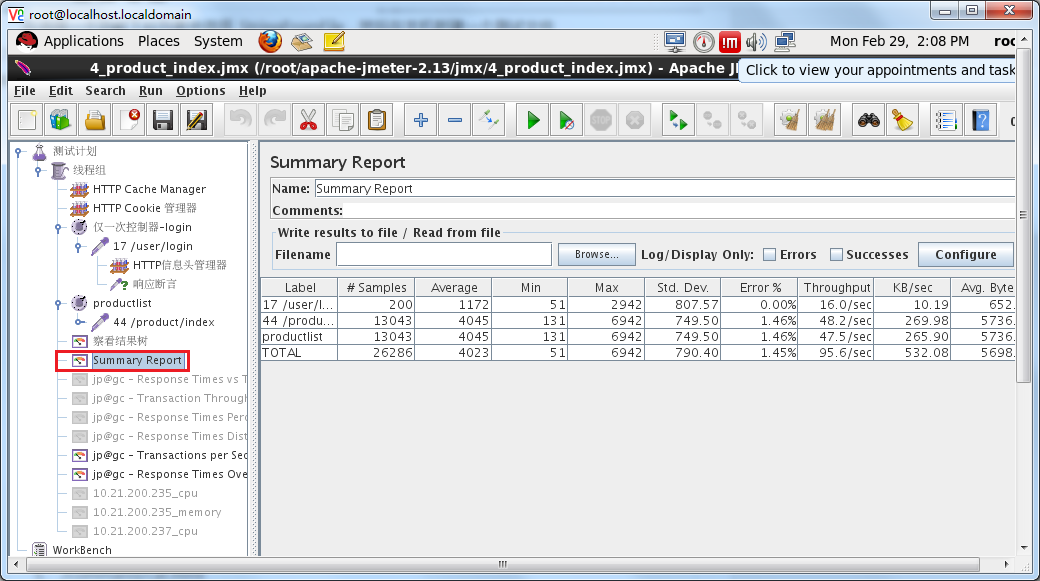Click Start no pauses icon
Image resolution: width=1040 pixels, height=581 pixels.
point(566,120)
